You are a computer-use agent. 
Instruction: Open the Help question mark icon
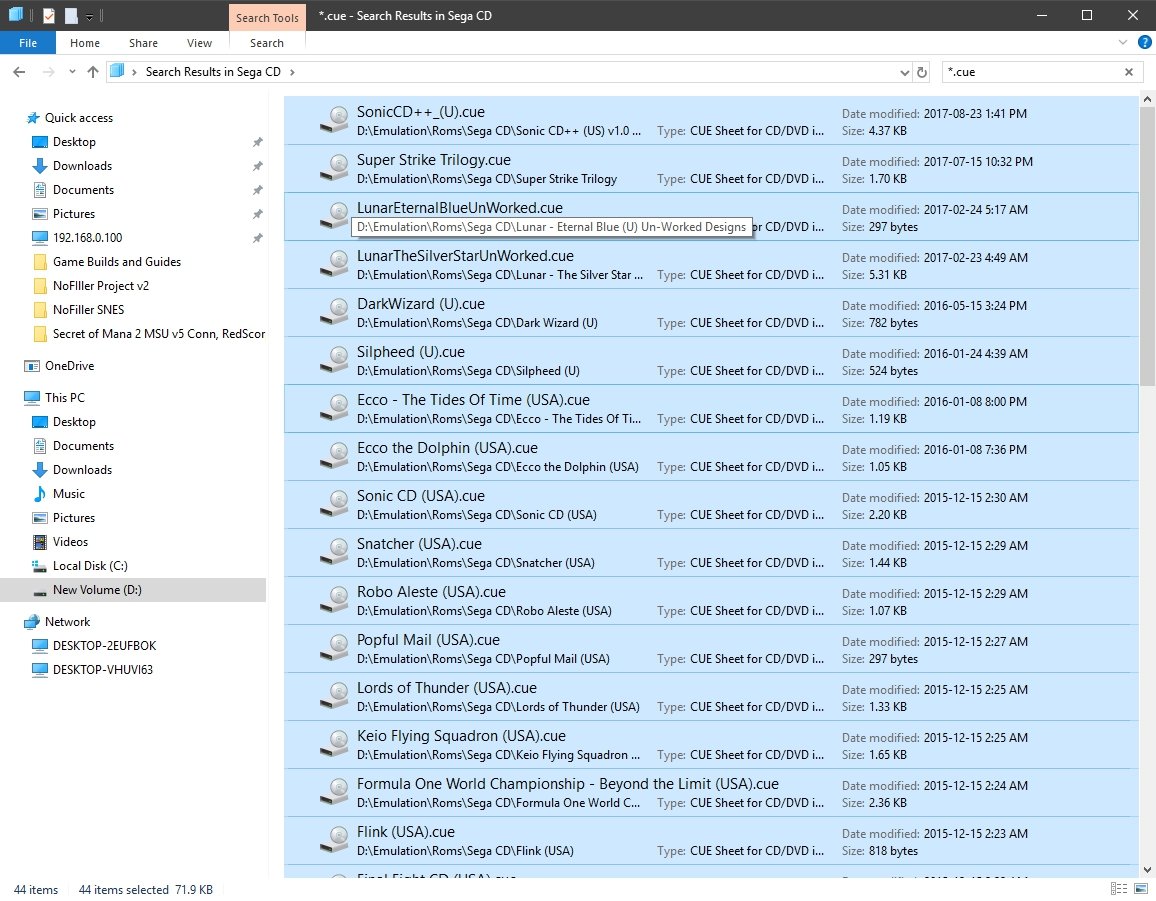[1144, 43]
